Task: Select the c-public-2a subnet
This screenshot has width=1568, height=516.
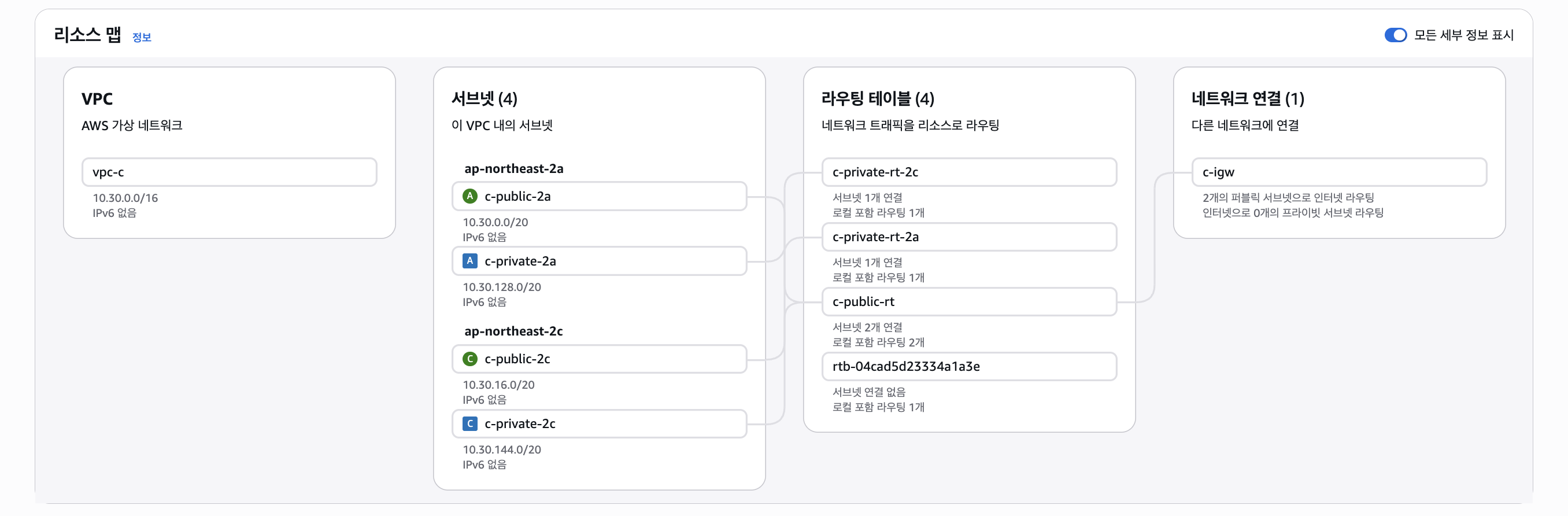Action: [x=599, y=196]
